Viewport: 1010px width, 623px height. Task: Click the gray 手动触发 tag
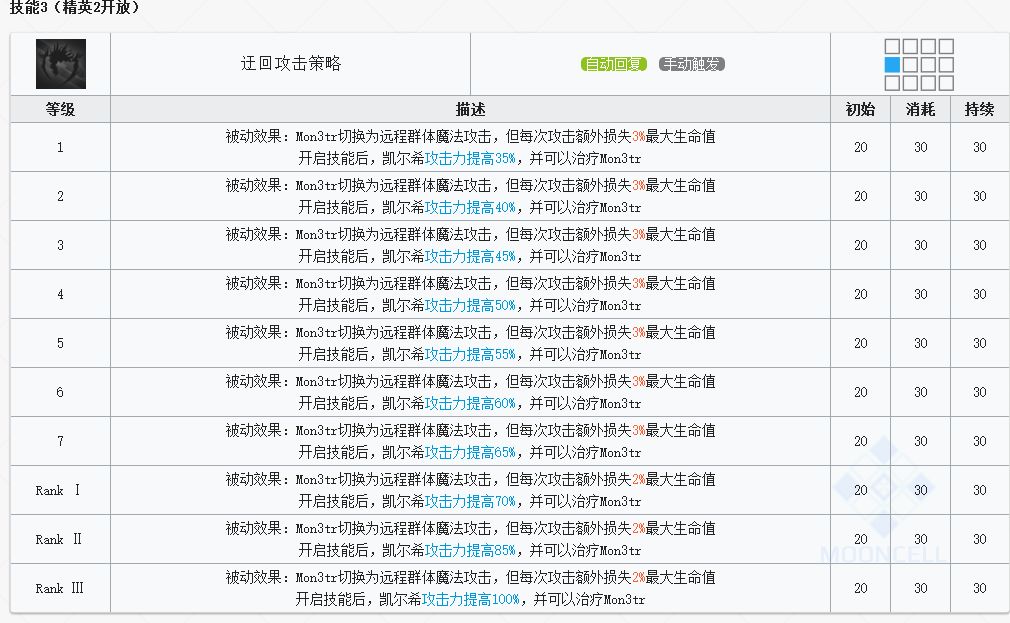point(692,64)
